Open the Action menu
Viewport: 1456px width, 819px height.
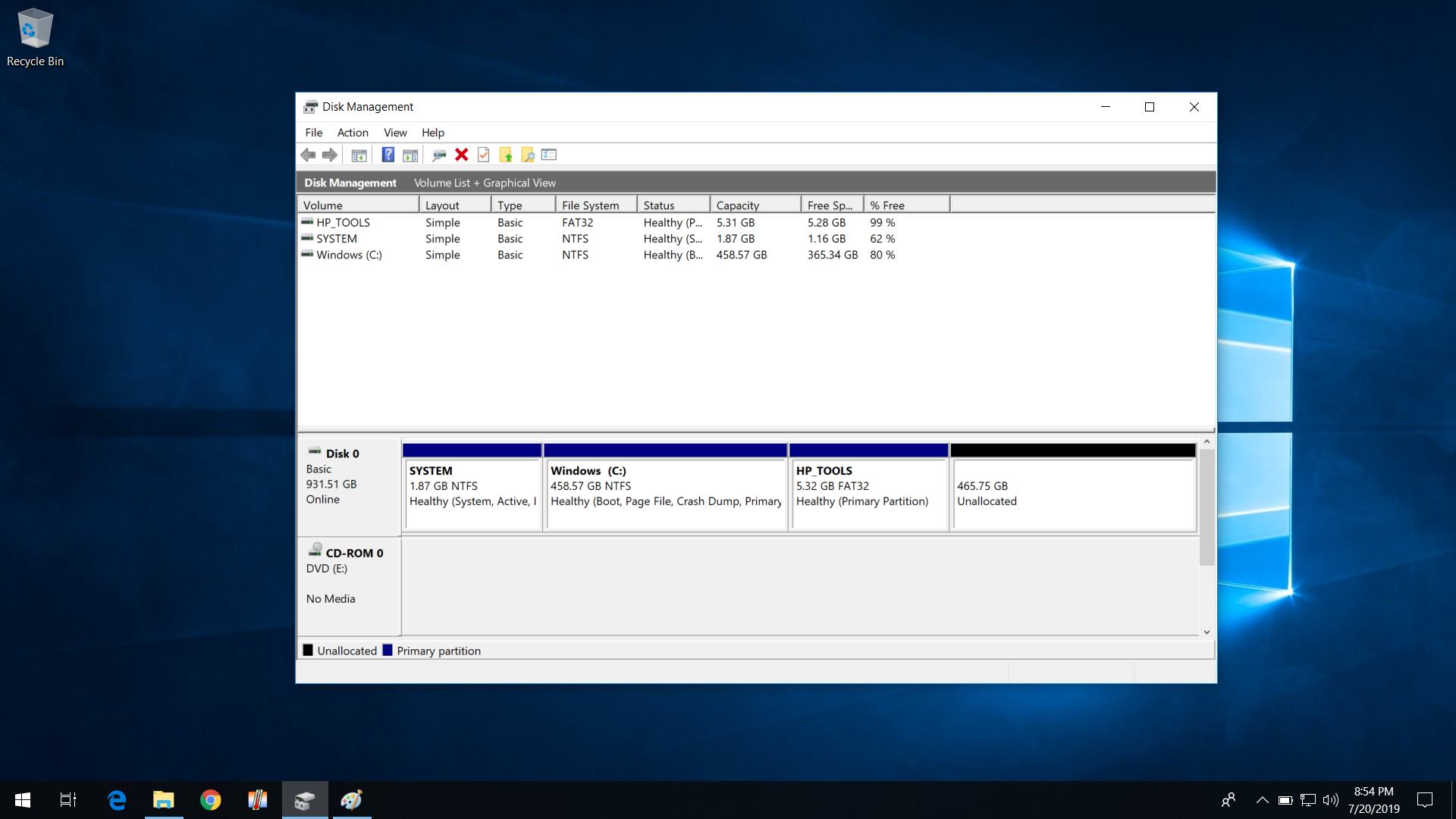click(353, 132)
